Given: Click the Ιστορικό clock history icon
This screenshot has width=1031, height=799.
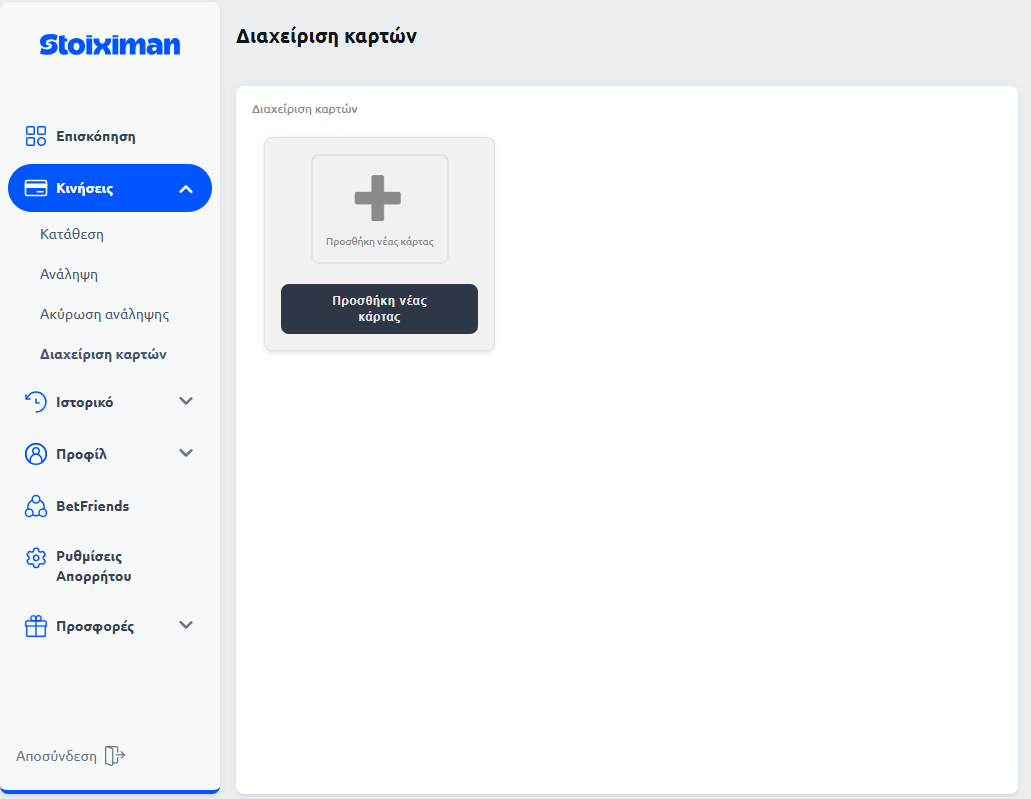Looking at the screenshot, I should [36, 402].
